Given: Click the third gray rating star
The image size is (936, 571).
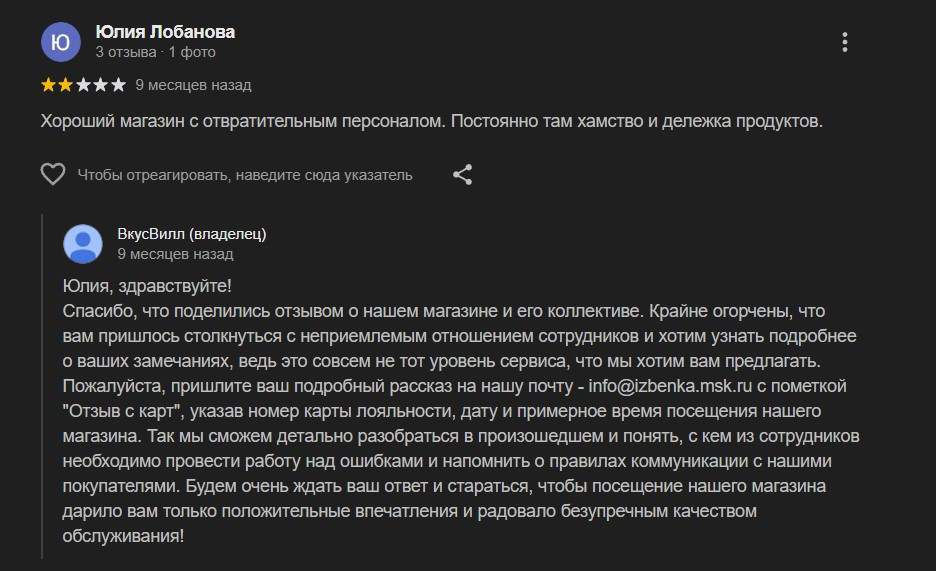Looking at the screenshot, I should click(x=83, y=85).
